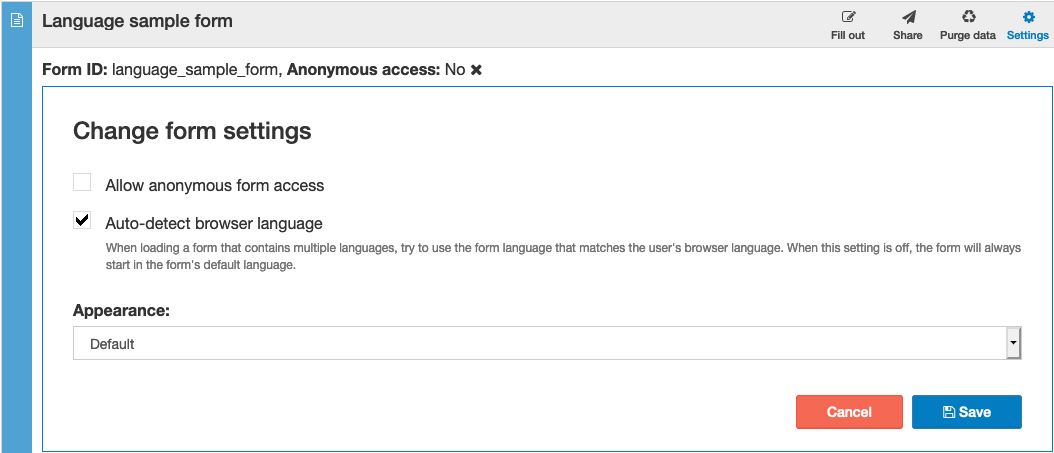
Task: Open the Fill out menu item
Action: (848, 25)
